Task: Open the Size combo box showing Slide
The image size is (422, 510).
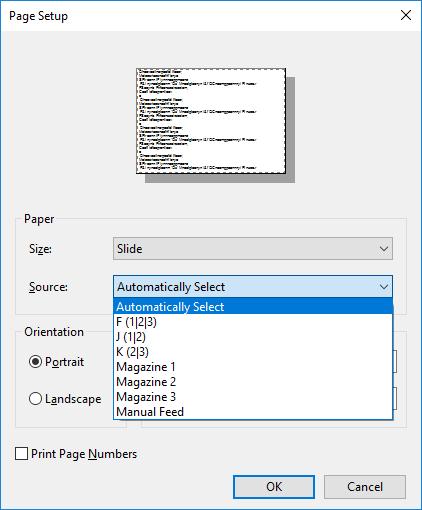Action: pos(253,249)
